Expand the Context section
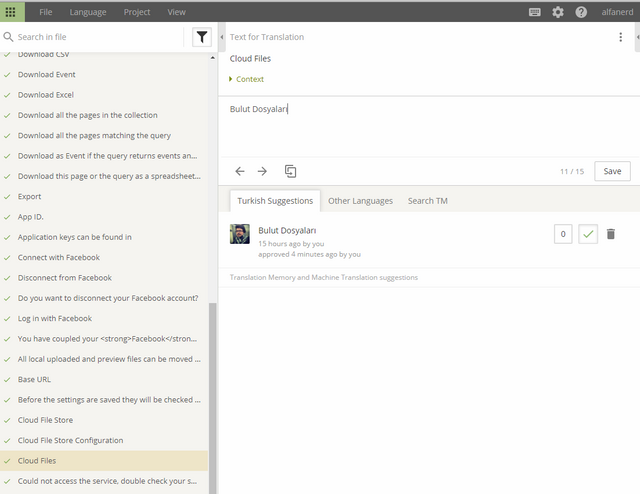The height and width of the screenshot is (494, 640). point(247,79)
